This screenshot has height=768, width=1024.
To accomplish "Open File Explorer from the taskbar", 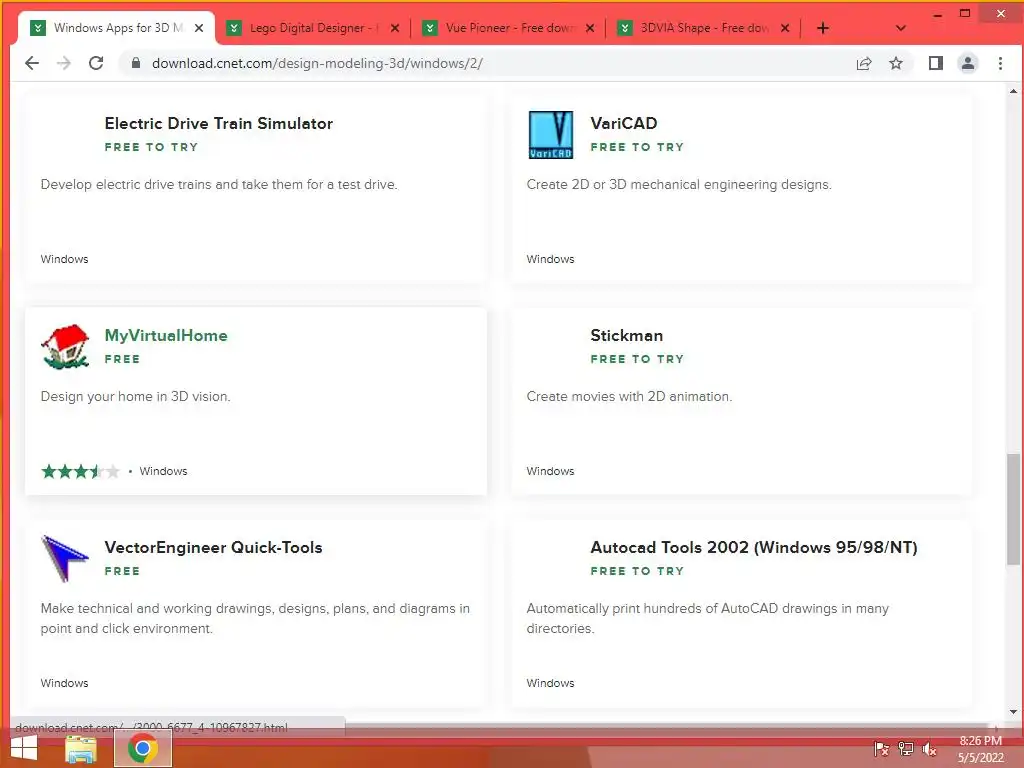I will (81, 749).
